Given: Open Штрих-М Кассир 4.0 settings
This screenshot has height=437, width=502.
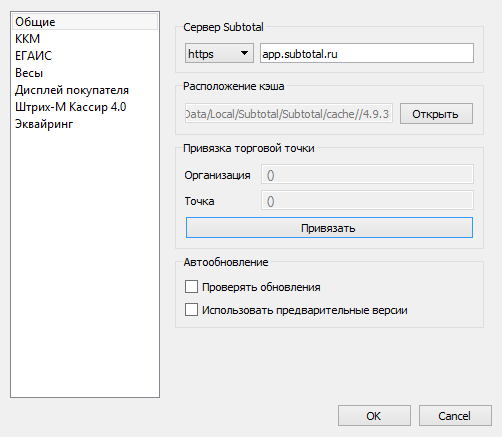Looking at the screenshot, I should pos(85,107).
